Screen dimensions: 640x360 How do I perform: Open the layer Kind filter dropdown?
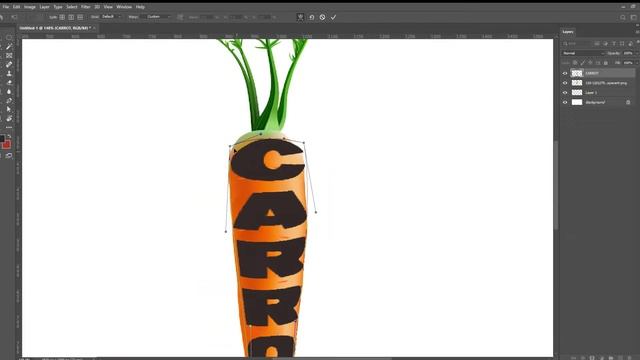click(x=577, y=43)
